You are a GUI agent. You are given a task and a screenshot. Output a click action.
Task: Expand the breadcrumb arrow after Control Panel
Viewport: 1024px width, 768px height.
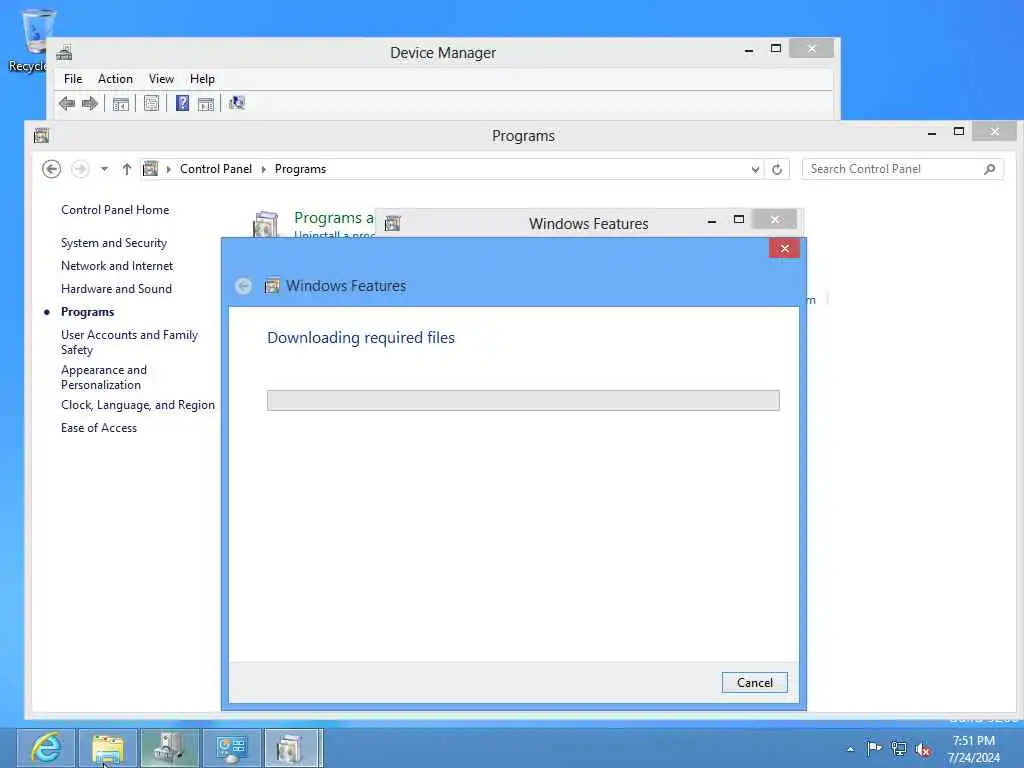click(264, 169)
